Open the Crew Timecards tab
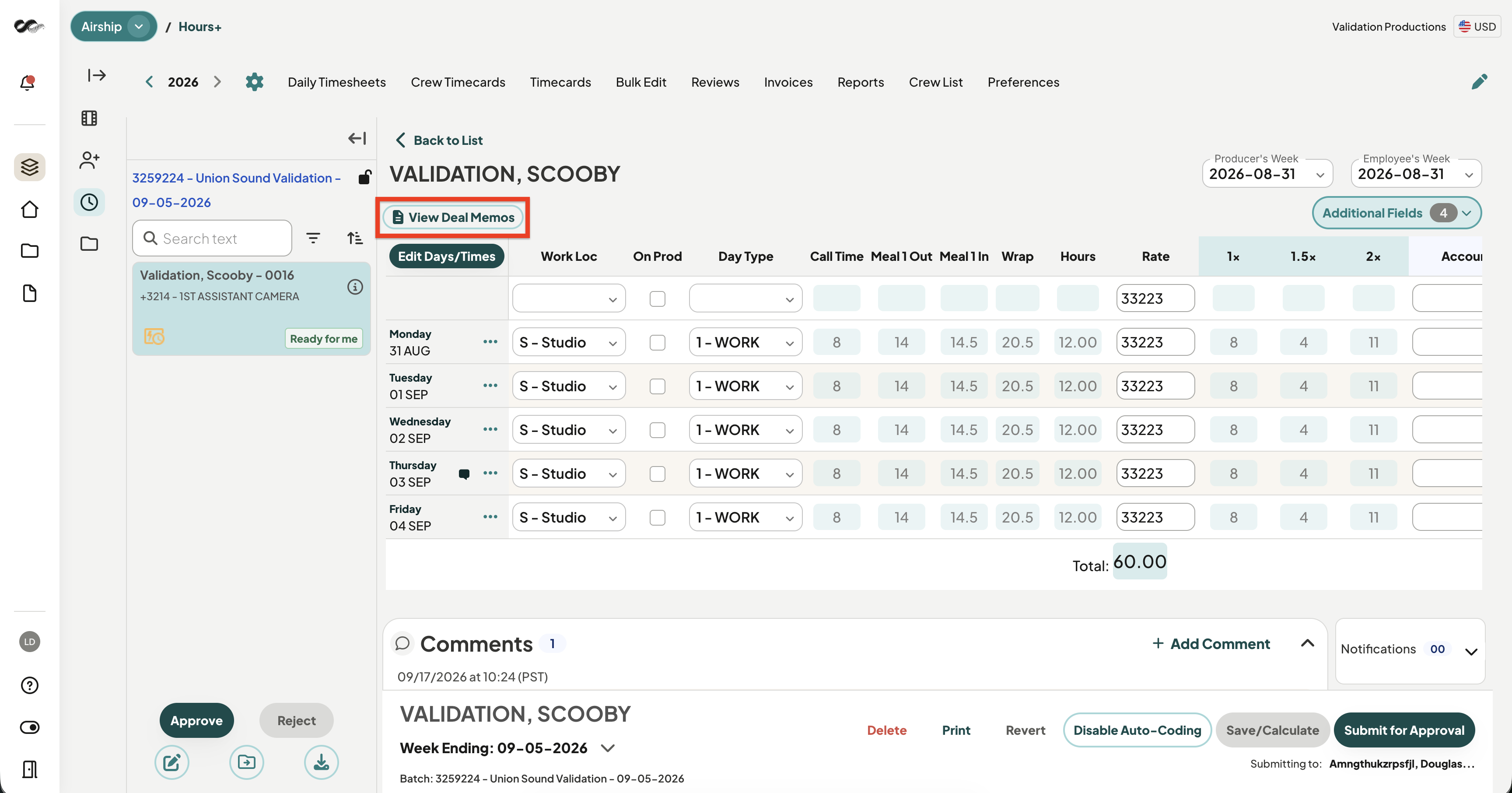This screenshot has width=1512, height=793. tap(458, 82)
